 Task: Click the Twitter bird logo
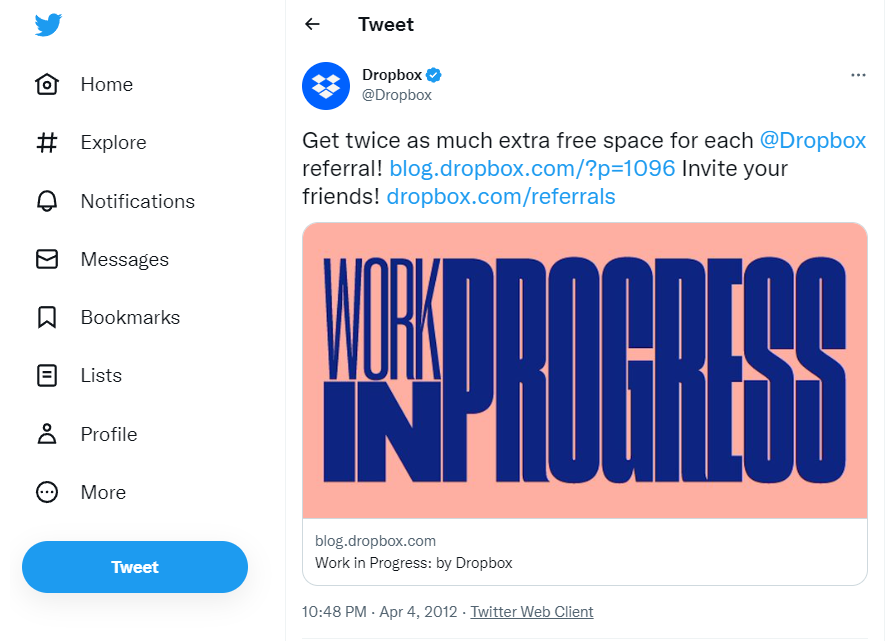[47, 26]
